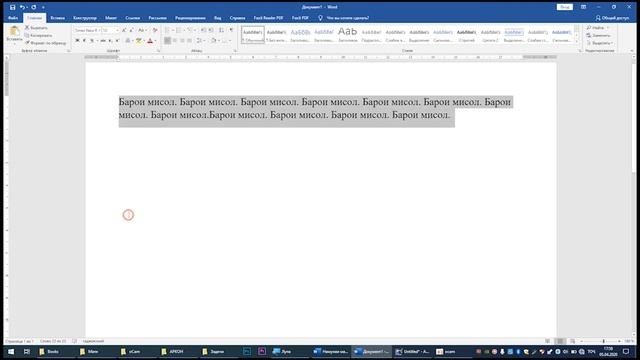Toggle bold formatting
Viewport: 640px width, 360px height.
click(77, 40)
